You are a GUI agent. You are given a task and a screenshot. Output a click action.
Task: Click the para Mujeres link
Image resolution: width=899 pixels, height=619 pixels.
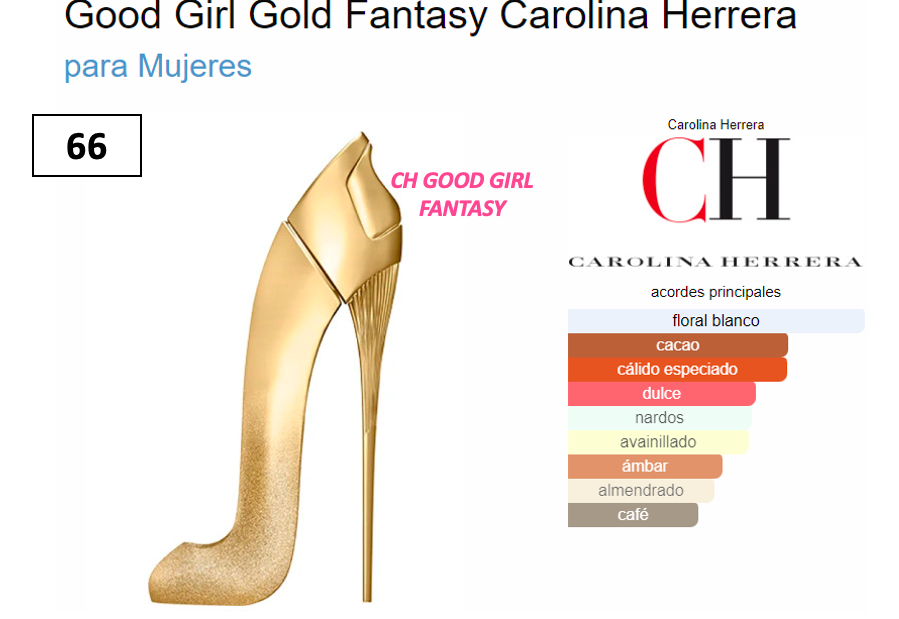(x=158, y=66)
